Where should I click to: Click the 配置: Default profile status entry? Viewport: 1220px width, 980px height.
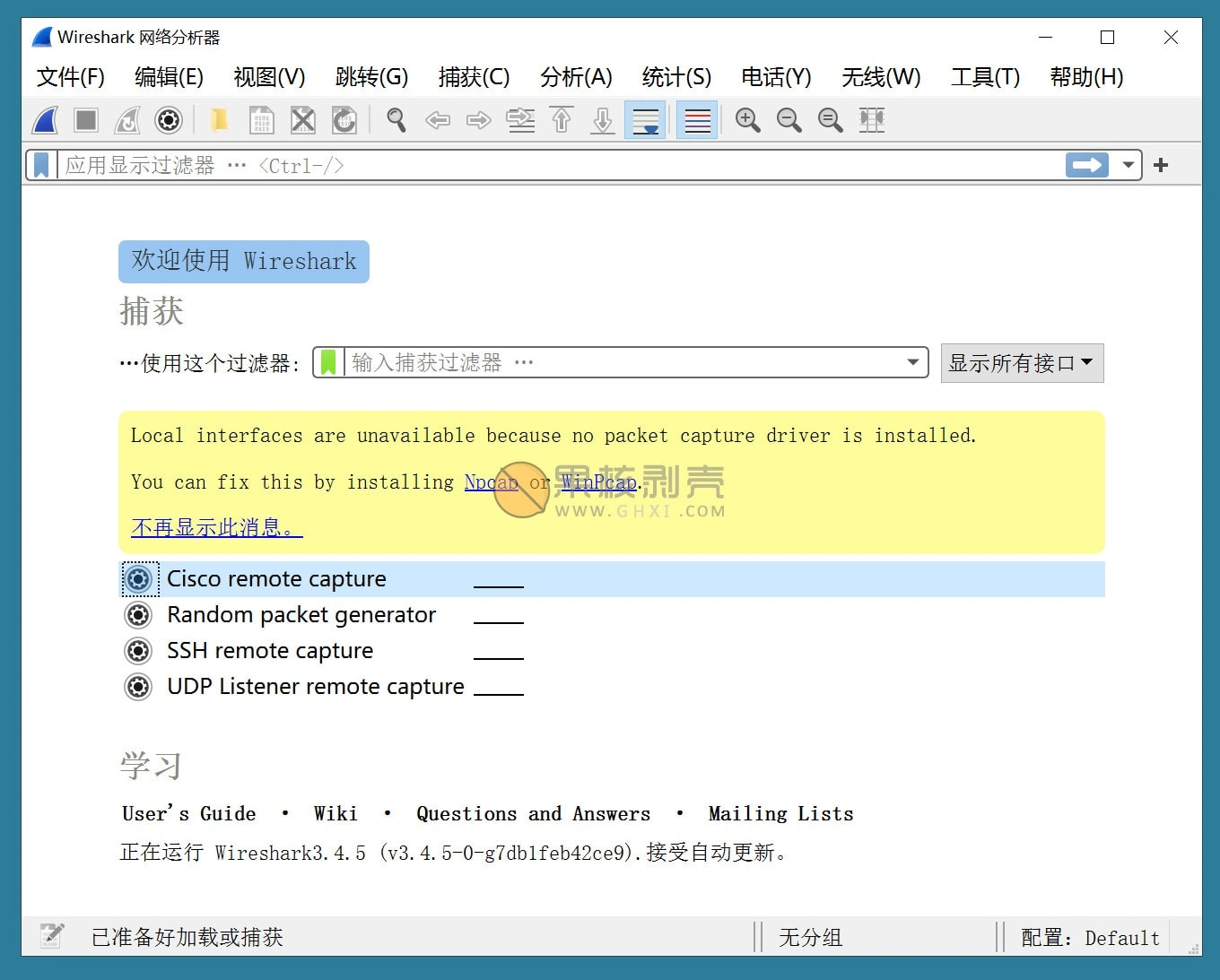1090,938
